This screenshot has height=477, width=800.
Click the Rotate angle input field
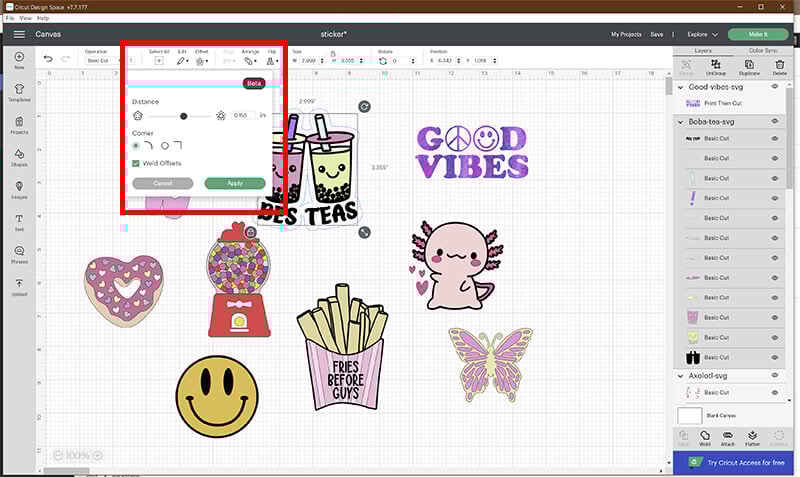pyautogui.click(x=400, y=61)
